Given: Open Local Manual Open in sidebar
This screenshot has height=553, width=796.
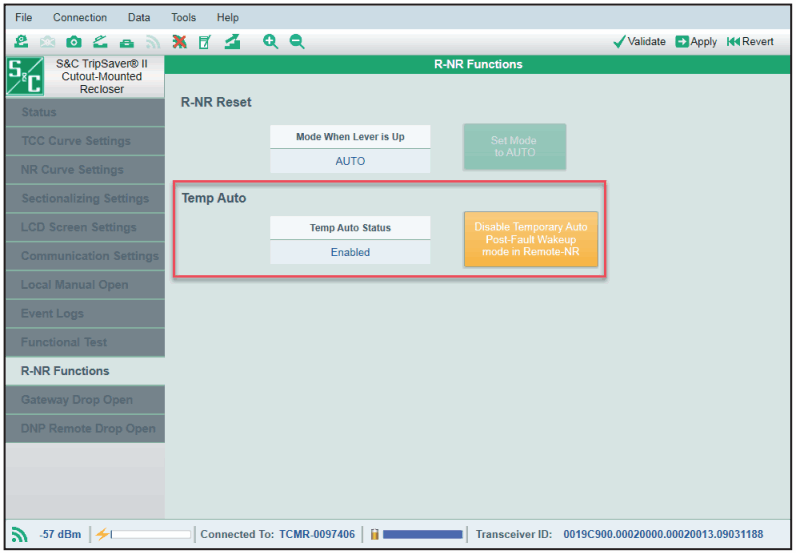Looking at the screenshot, I should pos(85,285).
